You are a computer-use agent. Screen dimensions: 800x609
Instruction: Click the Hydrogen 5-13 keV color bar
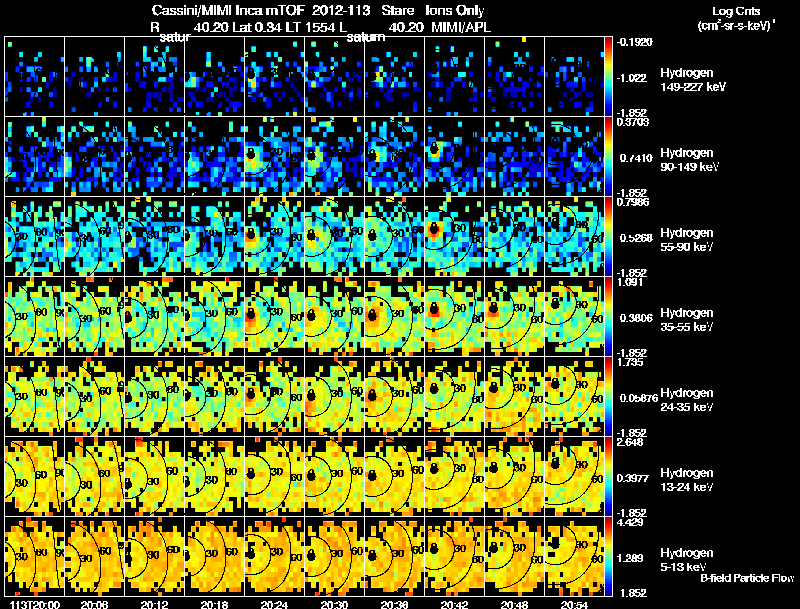(x=608, y=556)
